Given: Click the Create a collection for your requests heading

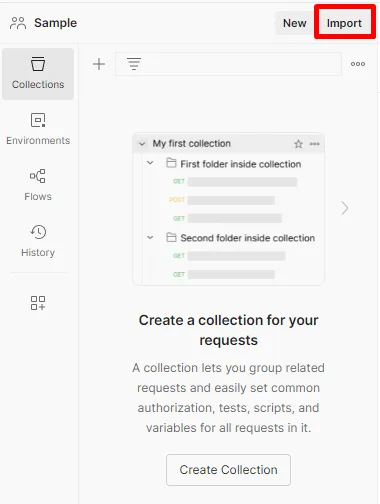Looking at the screenshot, I should [x=228, y=330].
